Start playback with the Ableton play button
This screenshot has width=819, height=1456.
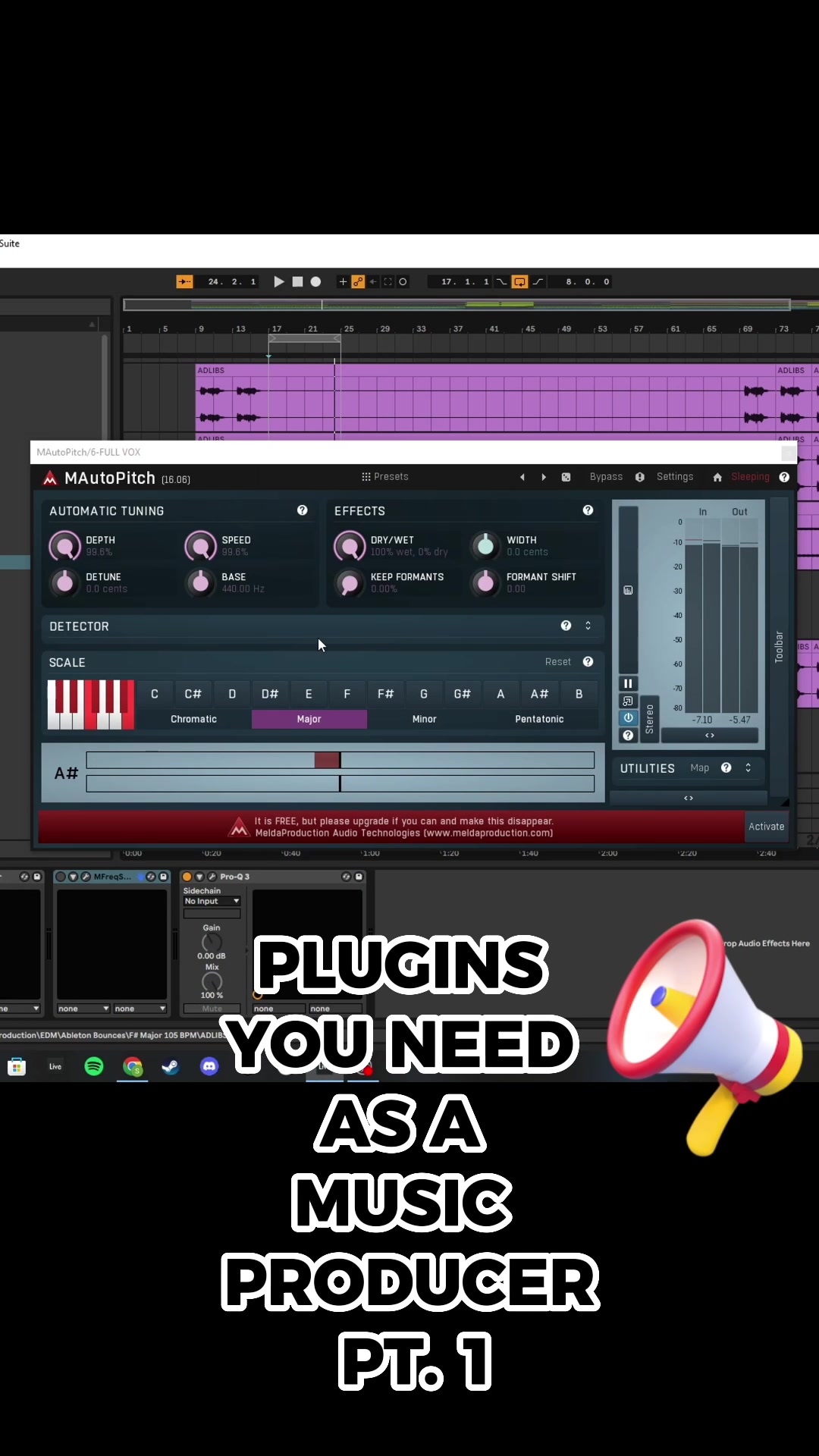point(278,281)
